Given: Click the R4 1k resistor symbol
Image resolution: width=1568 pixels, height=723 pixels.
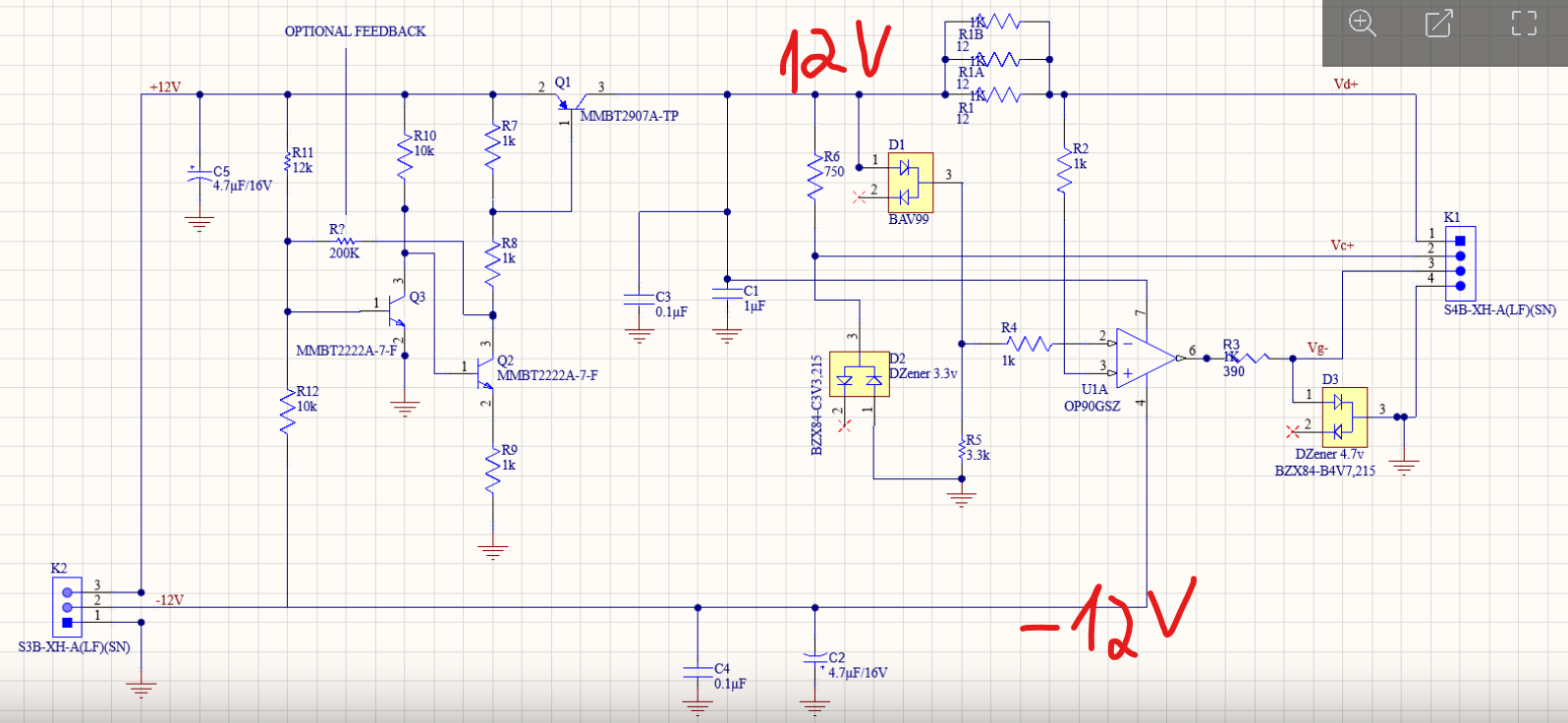Looking at the screenshot, I should point(1030,344).
